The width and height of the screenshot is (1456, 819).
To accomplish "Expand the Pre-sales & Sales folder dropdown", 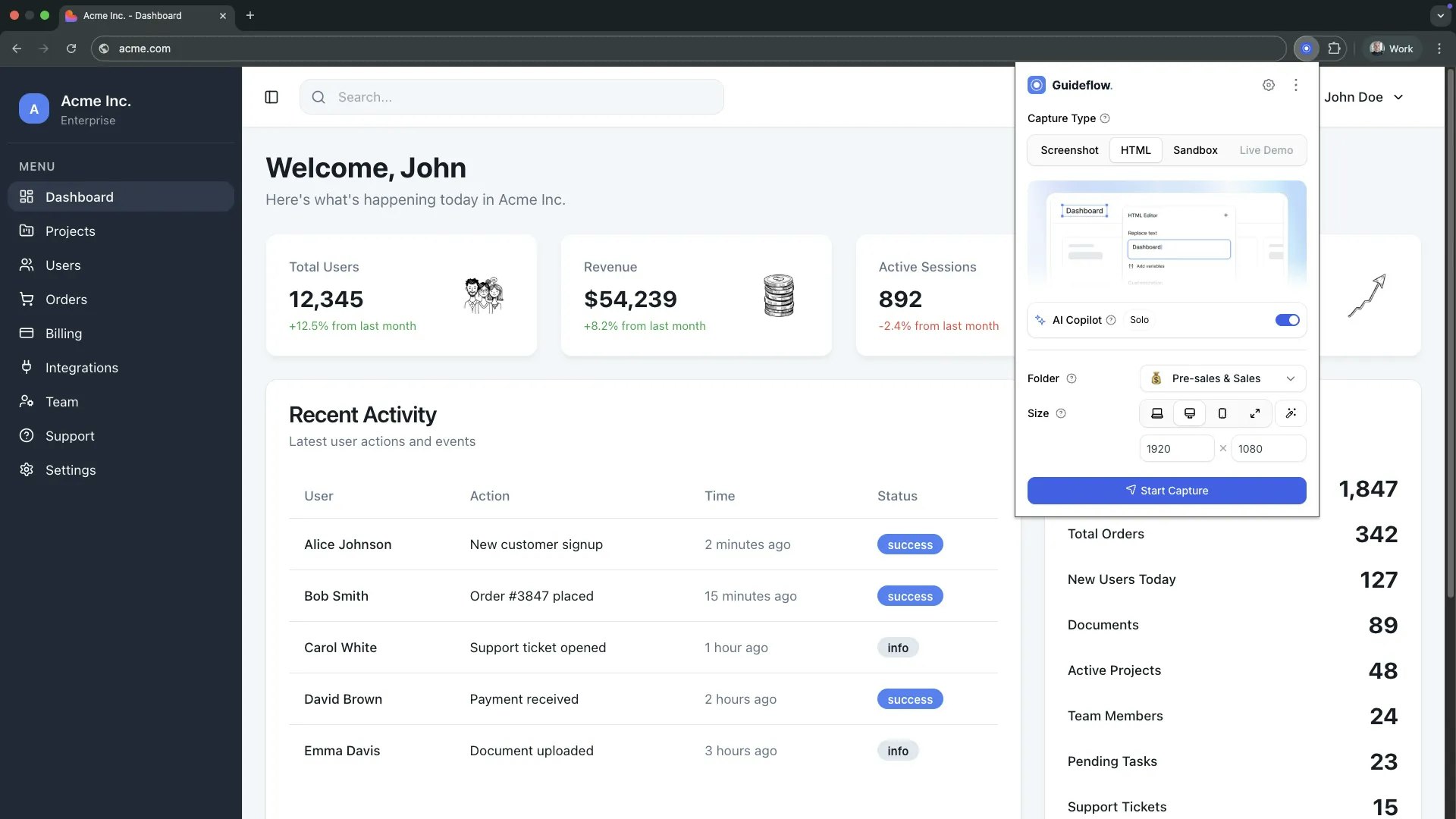I will click(1222, 378).
